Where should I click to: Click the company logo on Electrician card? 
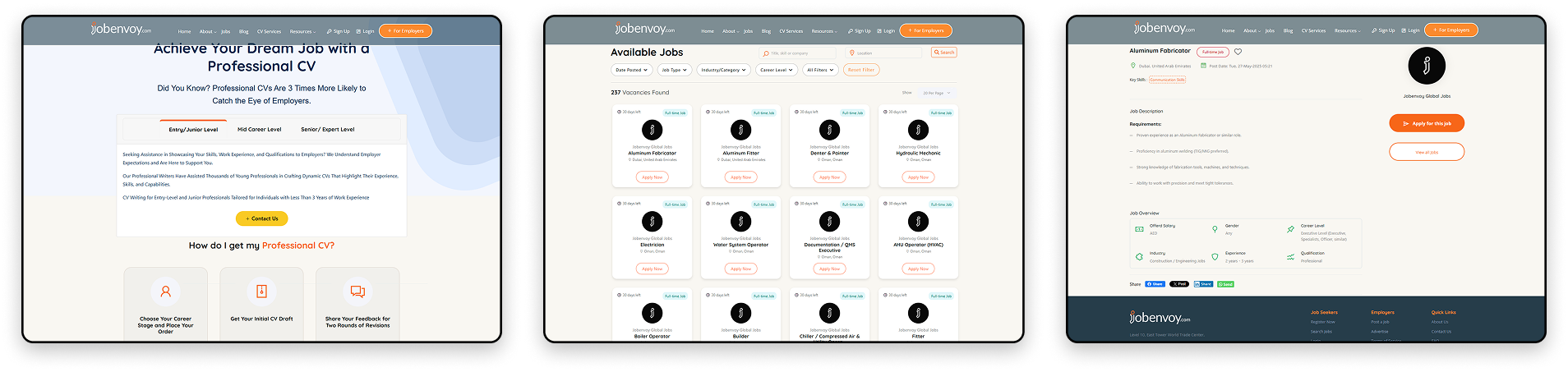tap(652, 222)
